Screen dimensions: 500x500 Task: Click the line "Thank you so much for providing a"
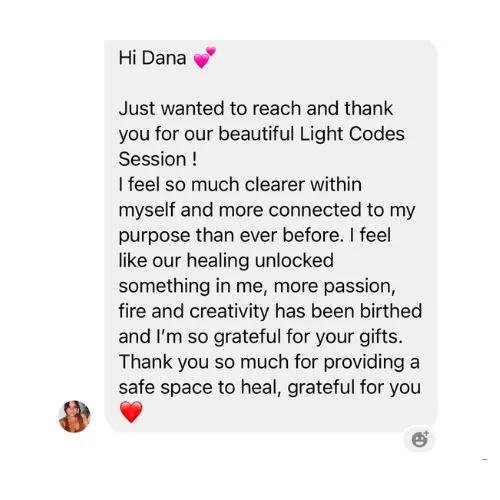(269, 362)
